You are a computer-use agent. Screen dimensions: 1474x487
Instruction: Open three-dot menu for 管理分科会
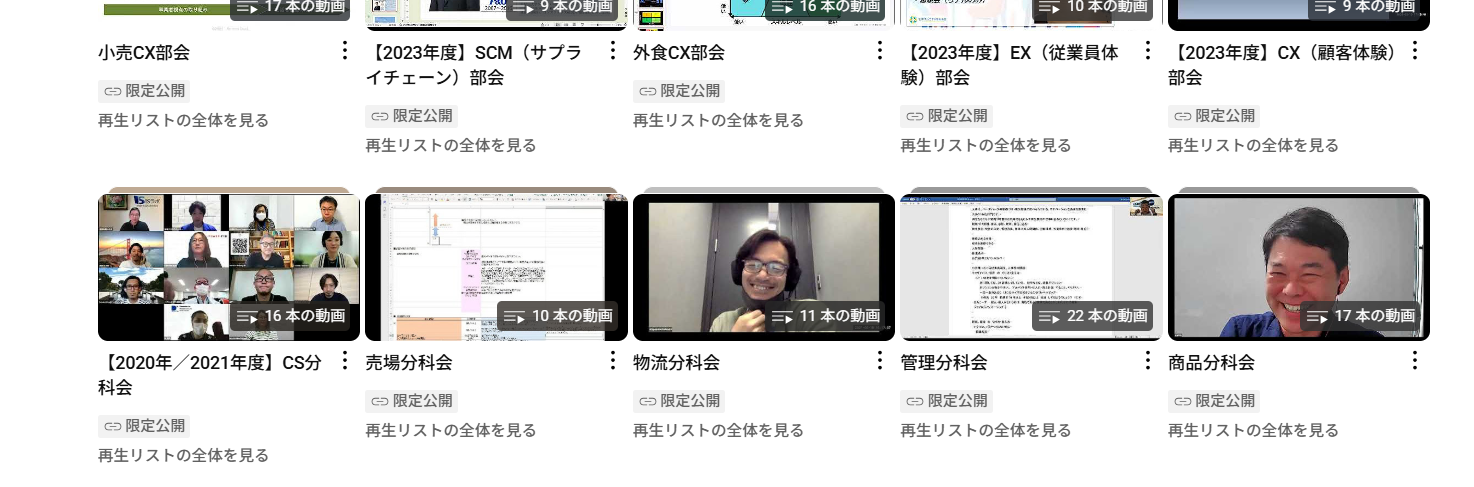[1148, 361]
